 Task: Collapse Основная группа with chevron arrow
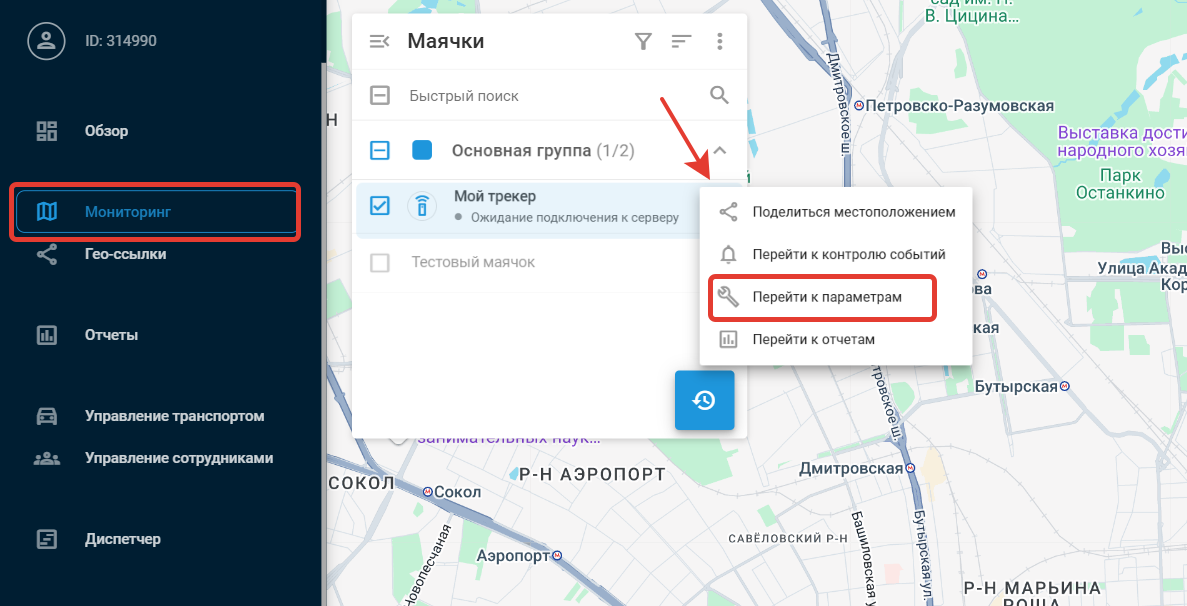tap(719, 151)
